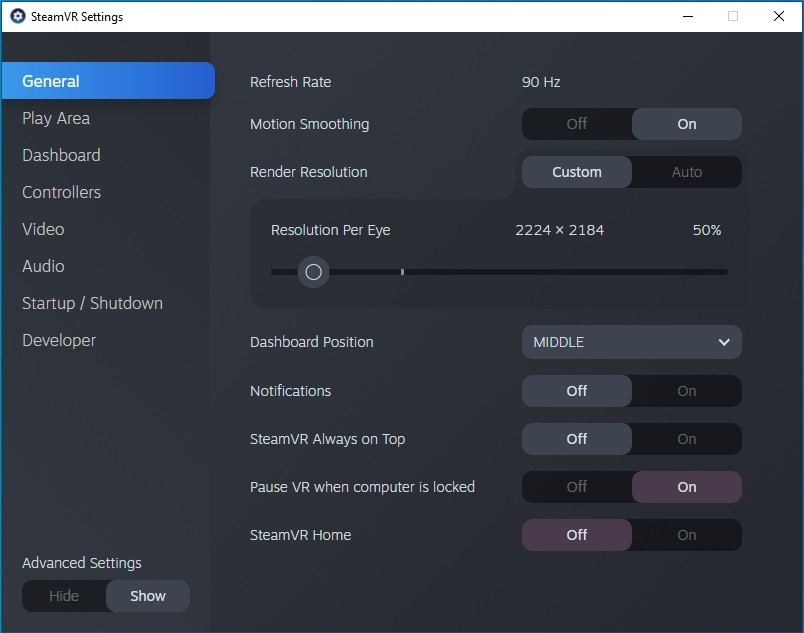Turn Motion Smoothing On
The height and width of the screenshot is (633, 804).
[x=687, y=124]
